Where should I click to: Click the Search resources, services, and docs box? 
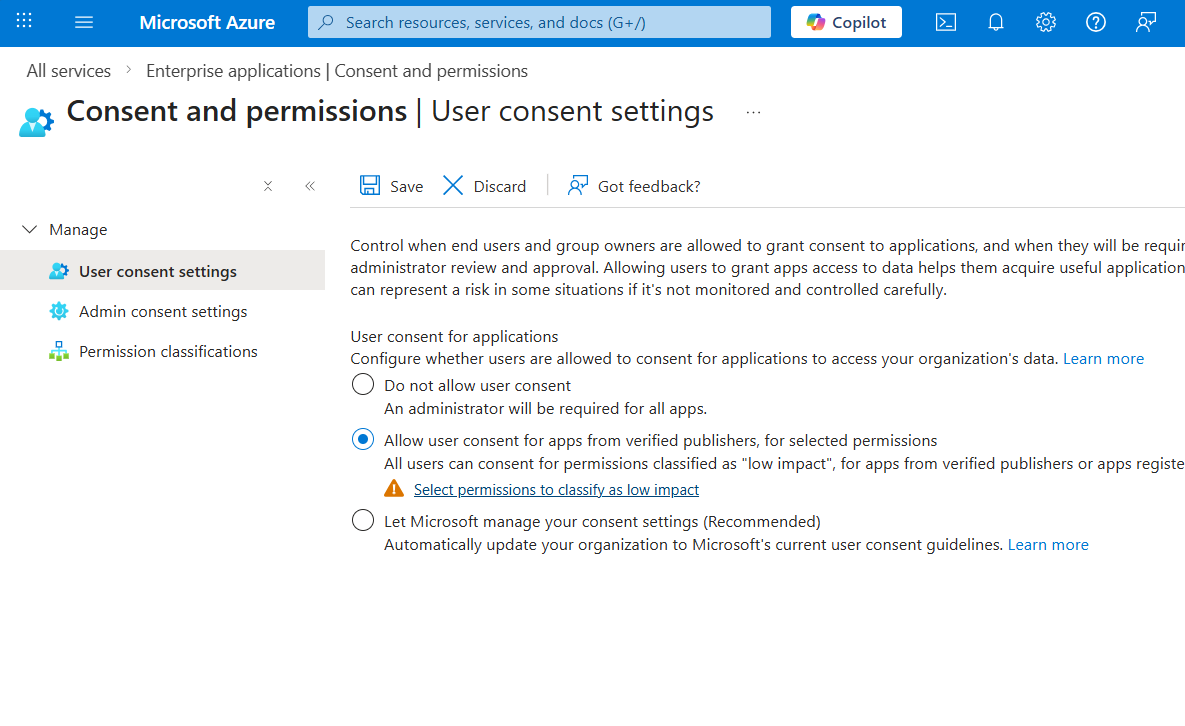[x=539, y=22]
